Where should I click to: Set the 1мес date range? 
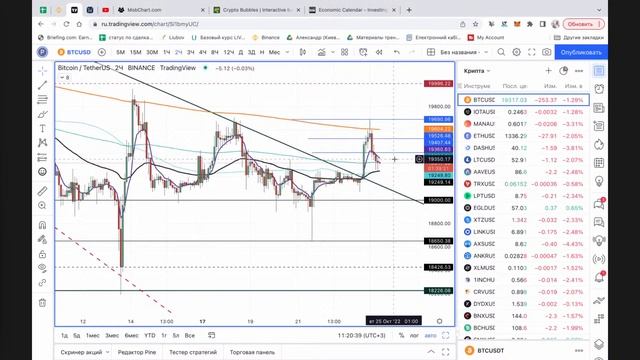coord(93,336)
